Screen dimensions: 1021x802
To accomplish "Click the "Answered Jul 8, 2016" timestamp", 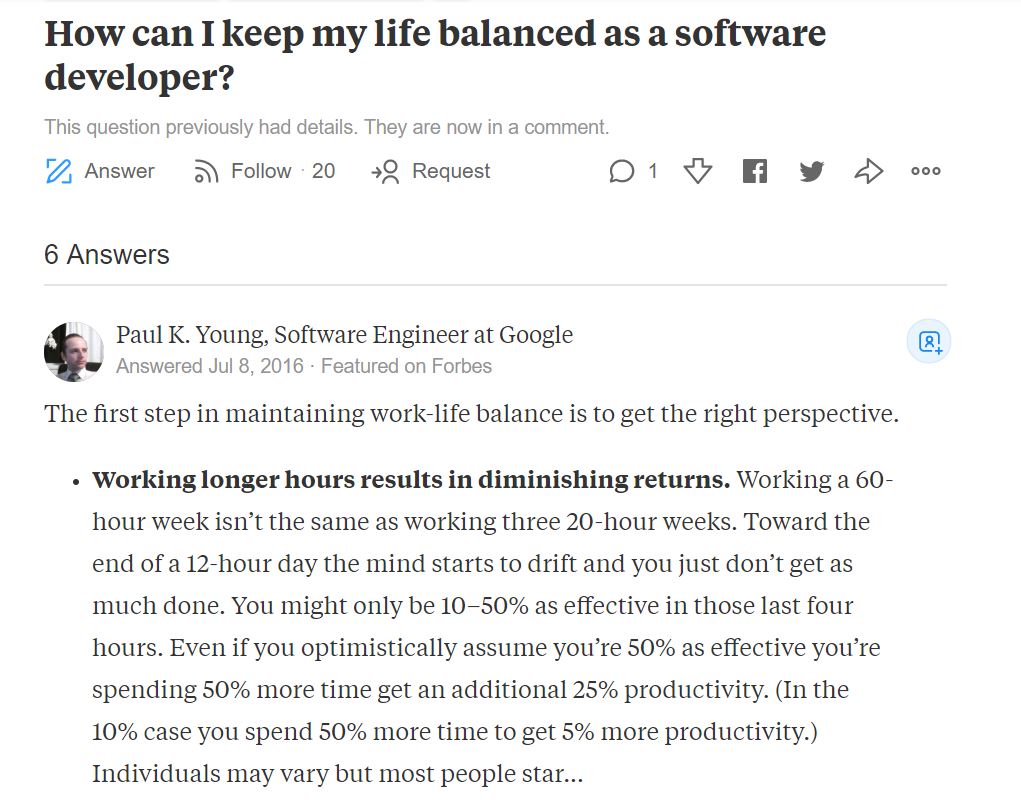I will (209, 366).
